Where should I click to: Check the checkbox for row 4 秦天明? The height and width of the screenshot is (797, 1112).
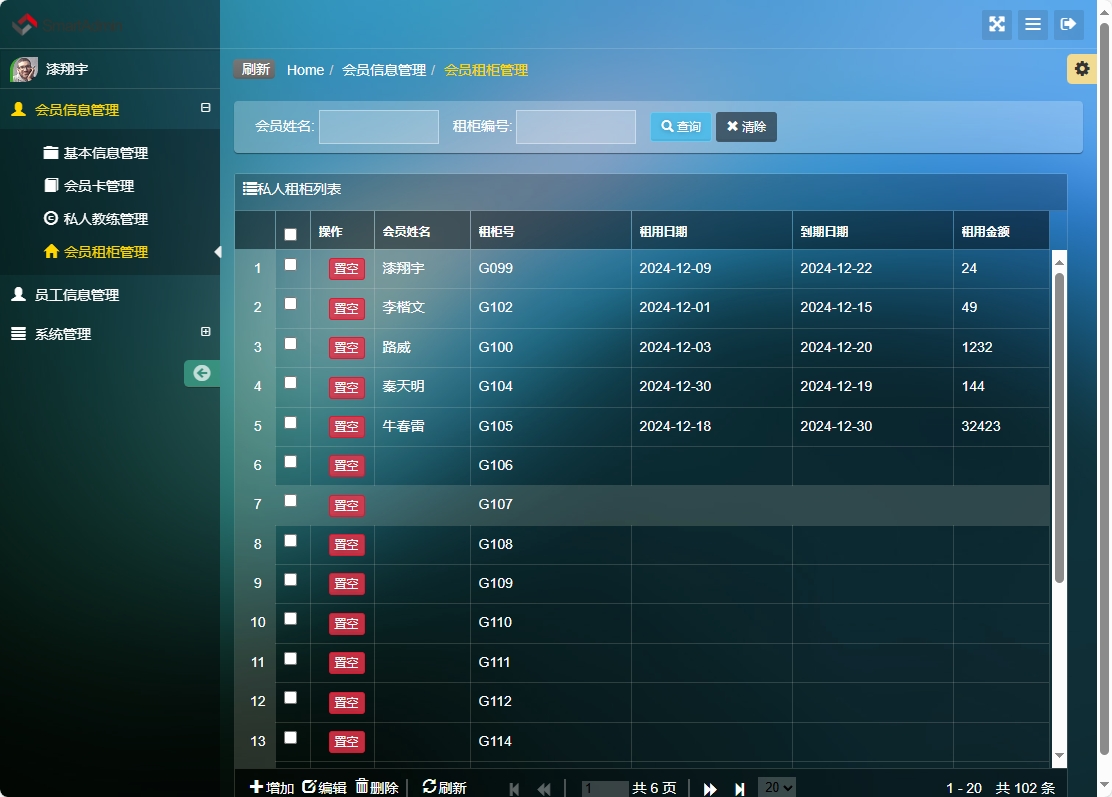pyautogui.click(x=290, y=382)
